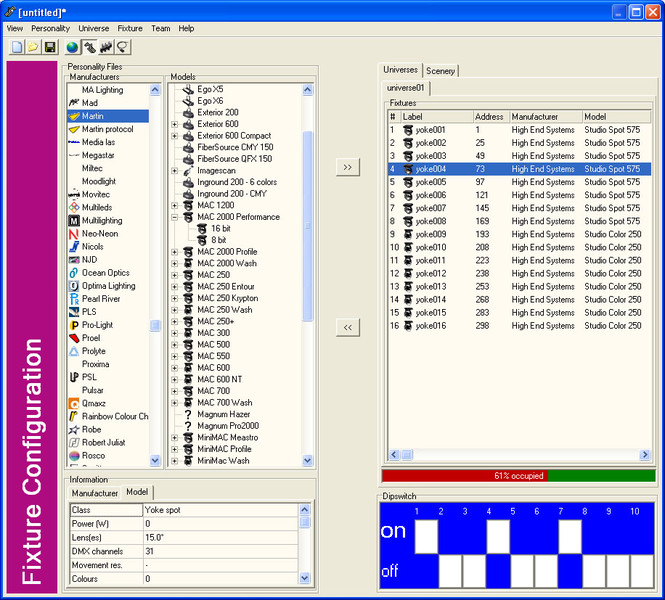Expand the MAC 250 Krypton node
665x600 pixels.
174,298
